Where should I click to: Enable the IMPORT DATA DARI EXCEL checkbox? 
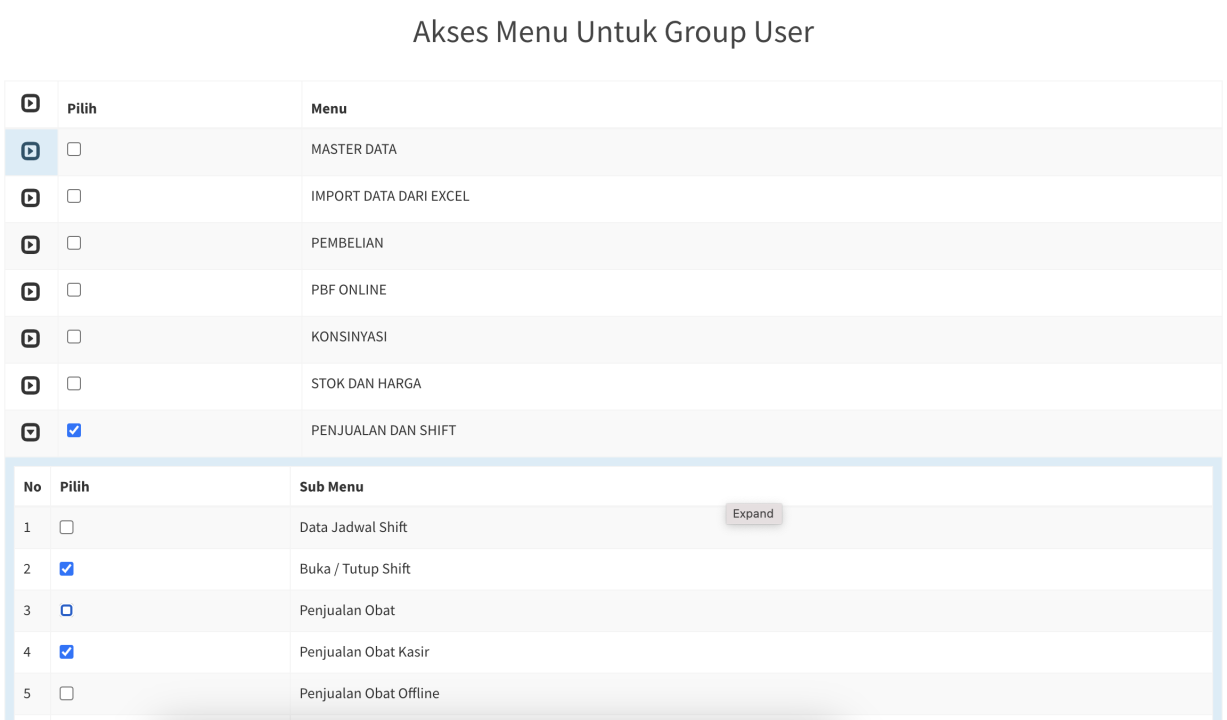(74, 196)
